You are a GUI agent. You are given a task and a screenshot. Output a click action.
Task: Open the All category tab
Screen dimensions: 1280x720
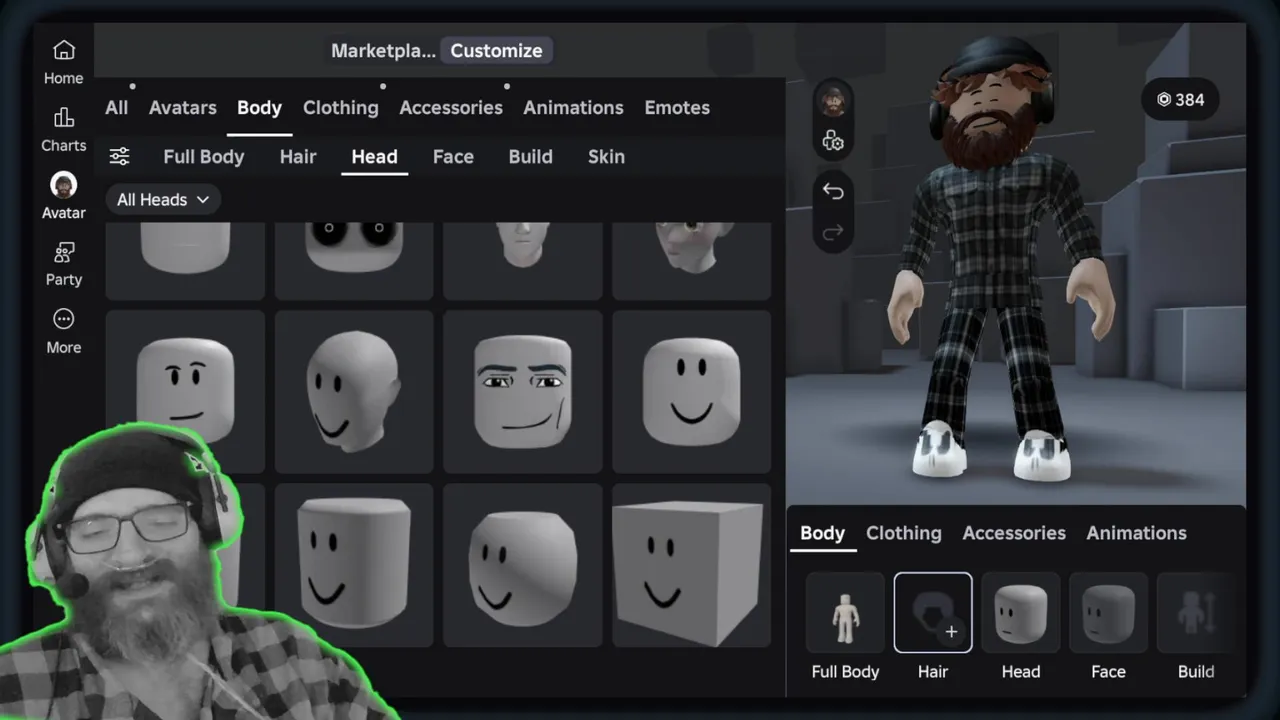(117, 107)
